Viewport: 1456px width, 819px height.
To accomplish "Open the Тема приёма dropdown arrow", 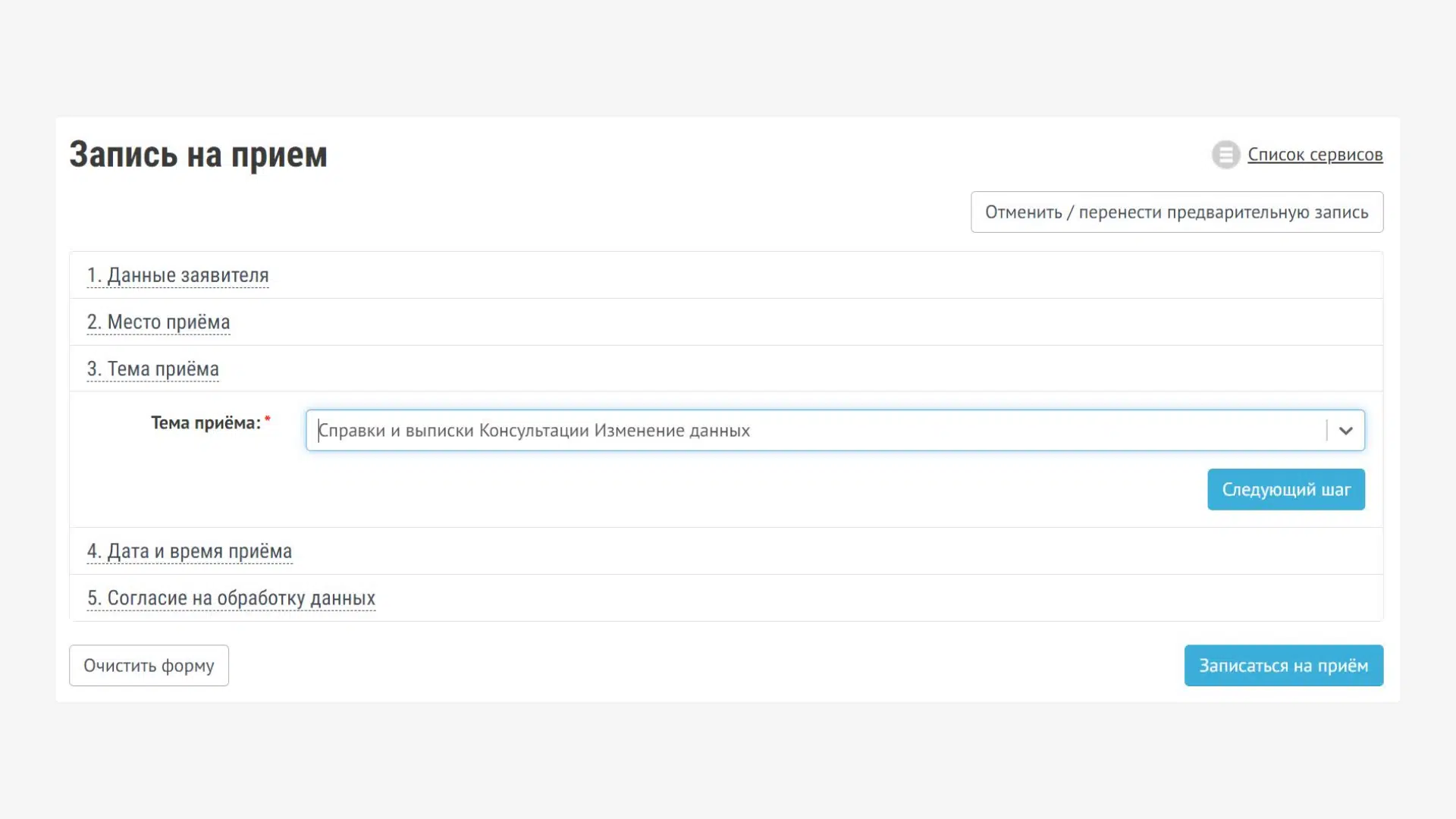I will tap(1346, 431).
